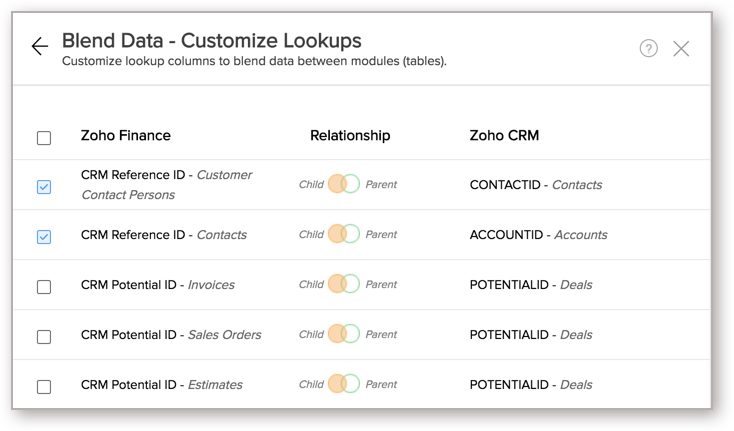The width and height of the screenshot is (734, 431).
Task: Select the ACCOUNTID - Accounts cell
Action: (538, 235)
